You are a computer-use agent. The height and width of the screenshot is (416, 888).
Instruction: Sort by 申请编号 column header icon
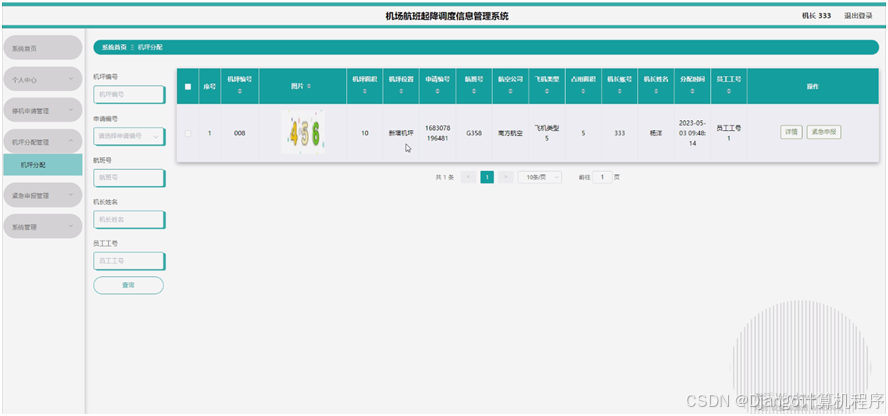(437, 91)
